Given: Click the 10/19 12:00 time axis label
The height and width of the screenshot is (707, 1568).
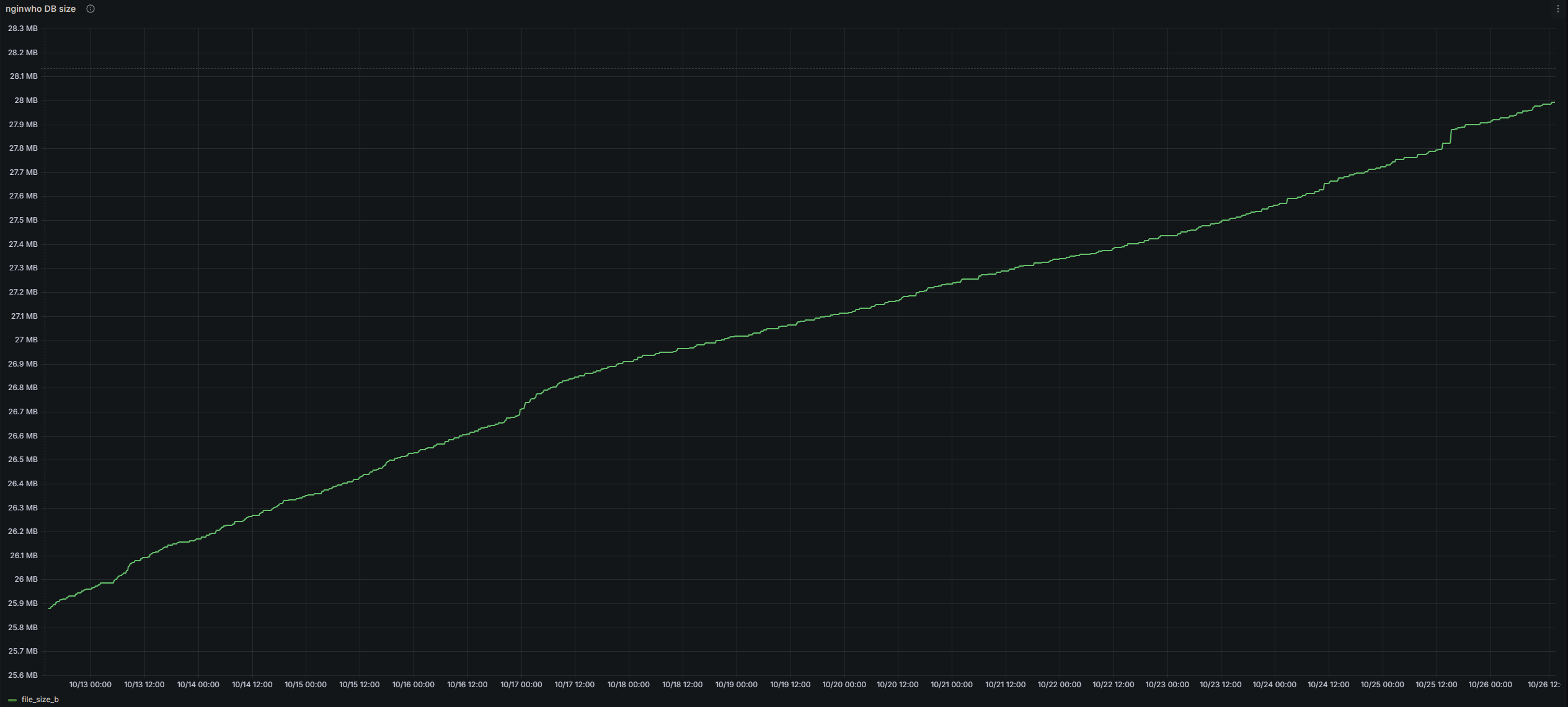Looking at the screenshot, I should [x=791, y=685].
